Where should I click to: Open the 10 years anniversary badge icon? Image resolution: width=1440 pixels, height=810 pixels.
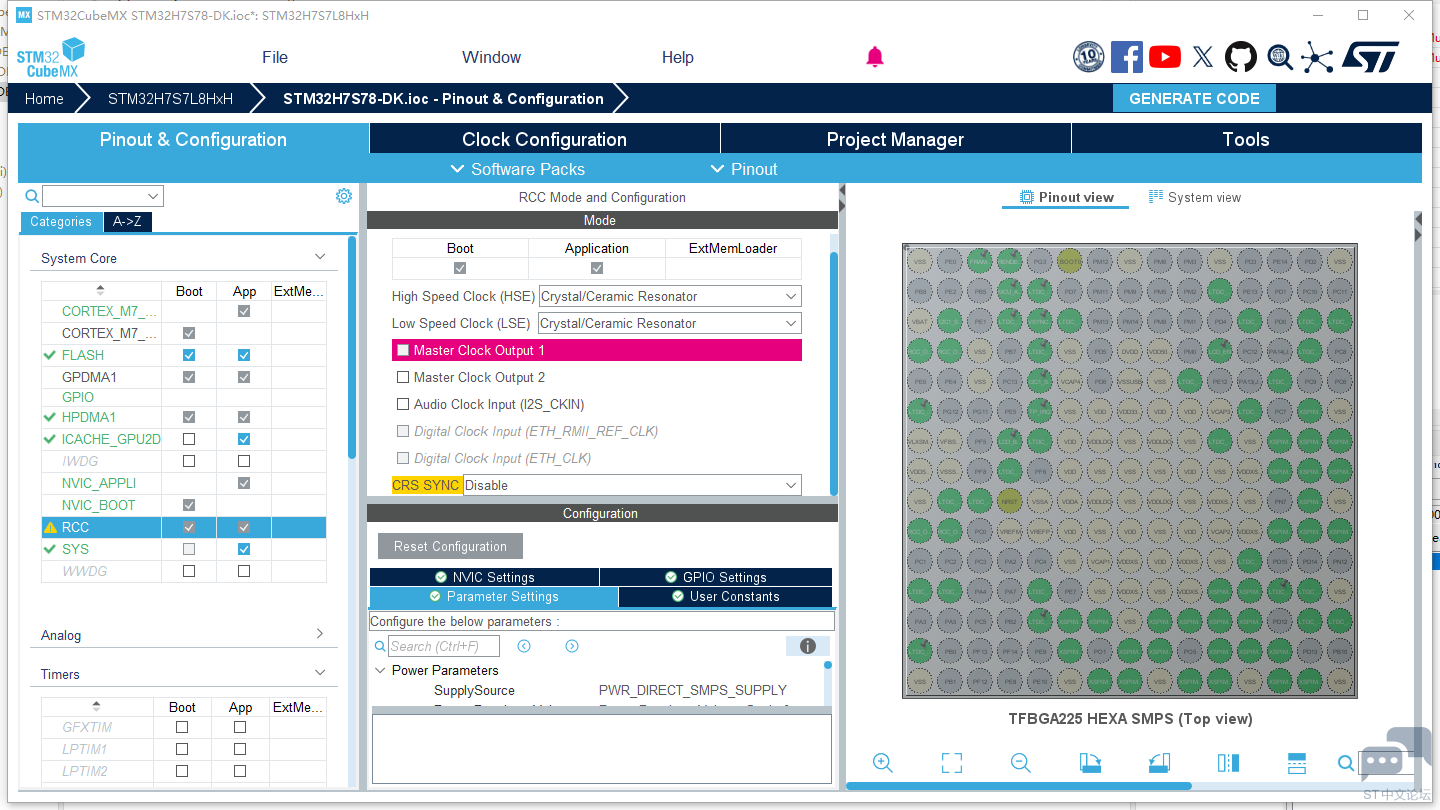1088,57
